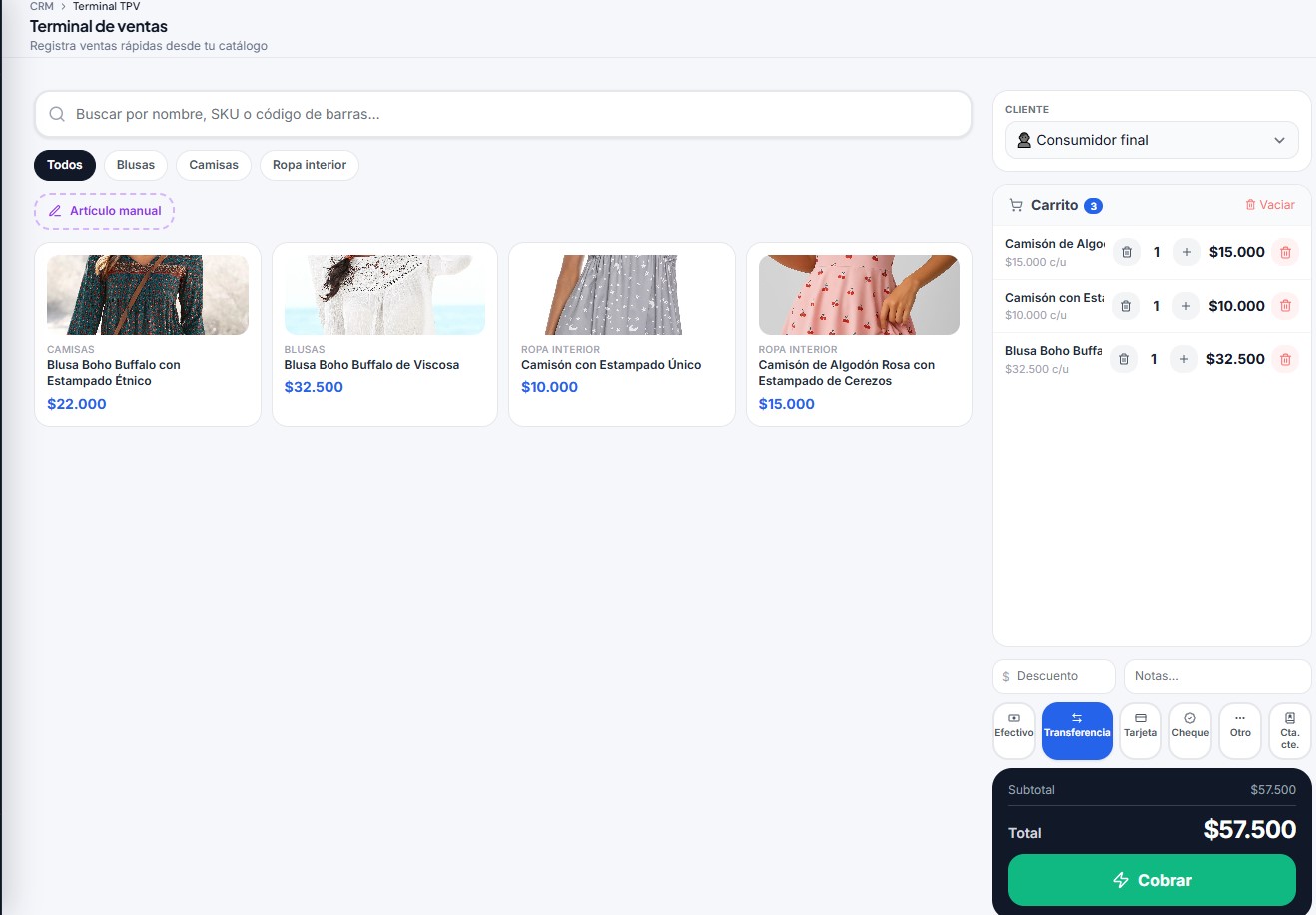Select the Transferencia payment option

1077,731
